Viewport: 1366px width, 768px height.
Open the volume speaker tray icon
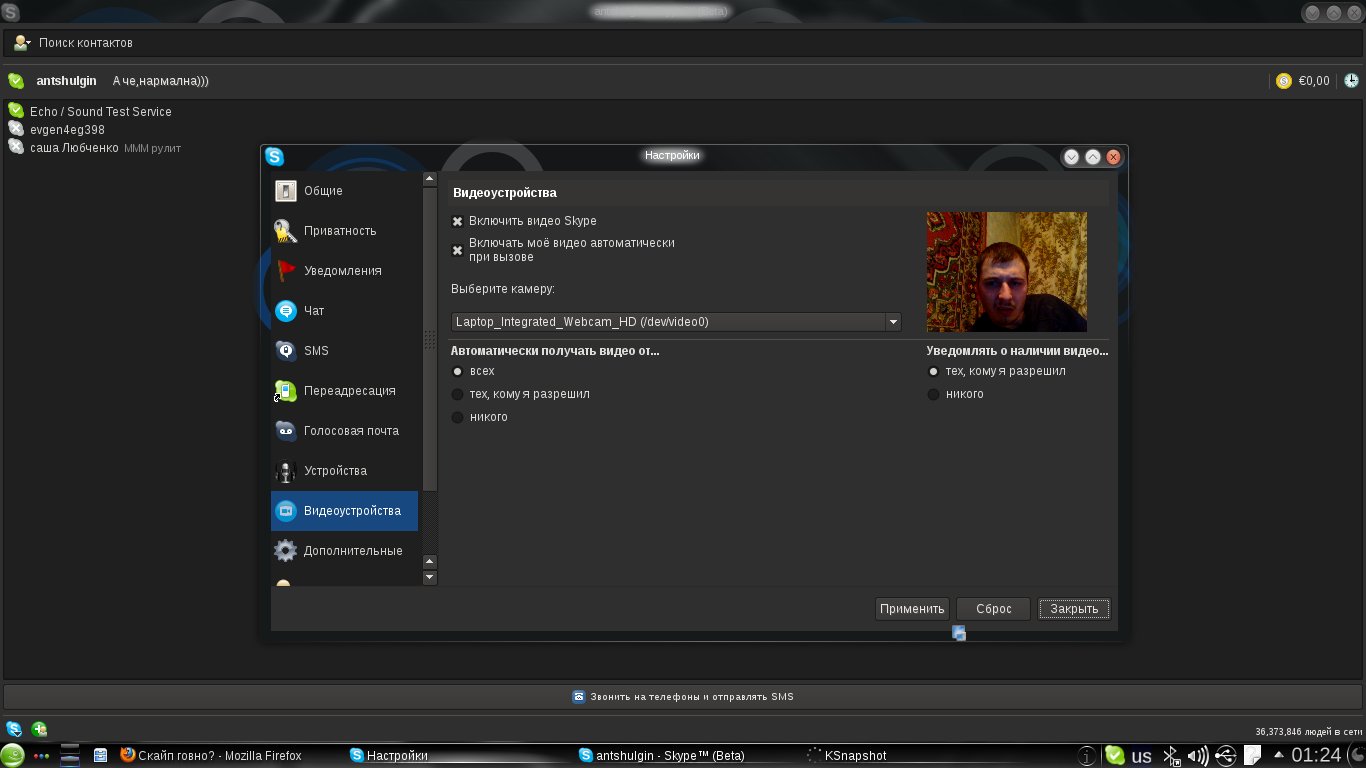1197,756
